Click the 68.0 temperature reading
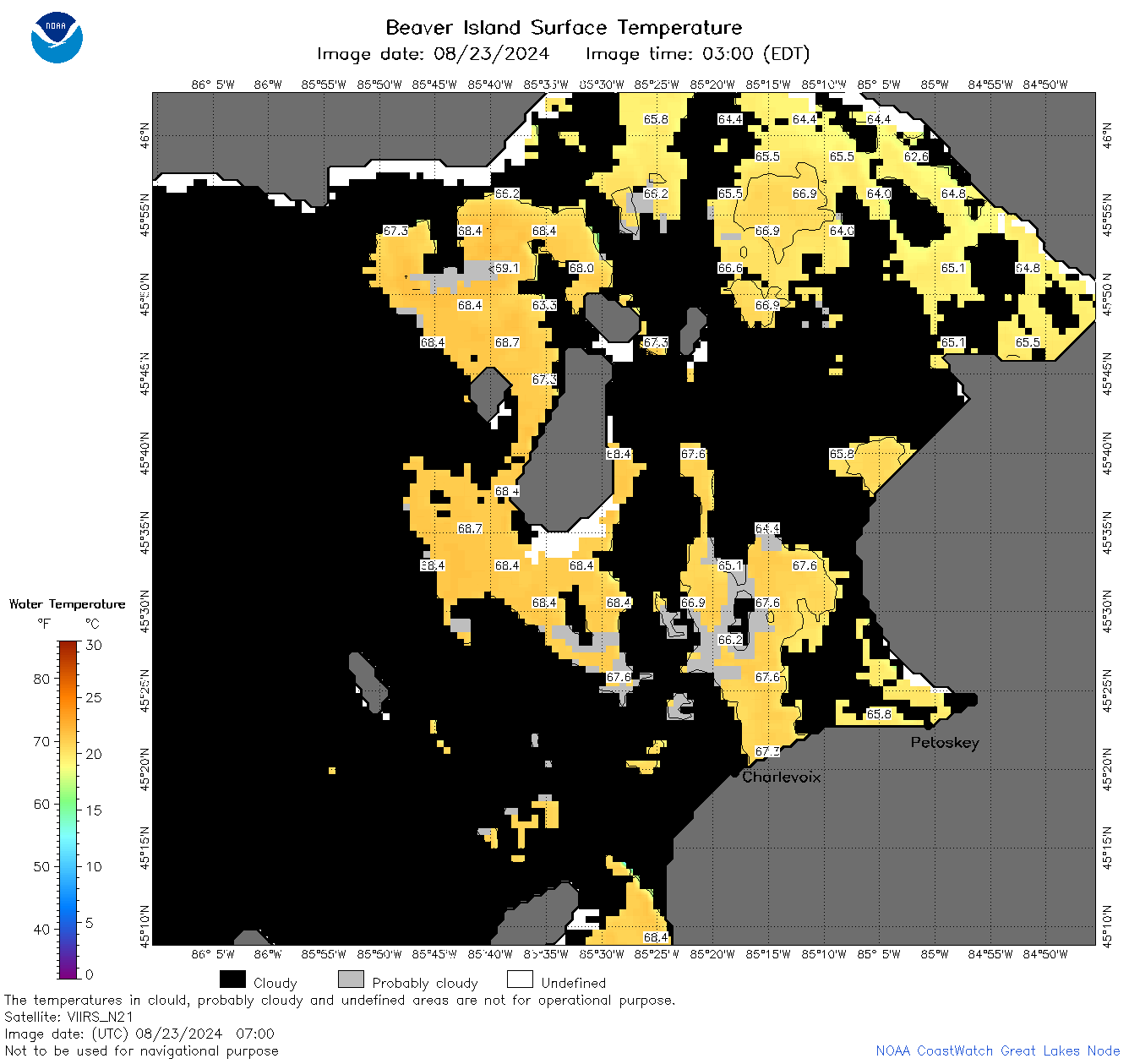 tap(581, 268)
